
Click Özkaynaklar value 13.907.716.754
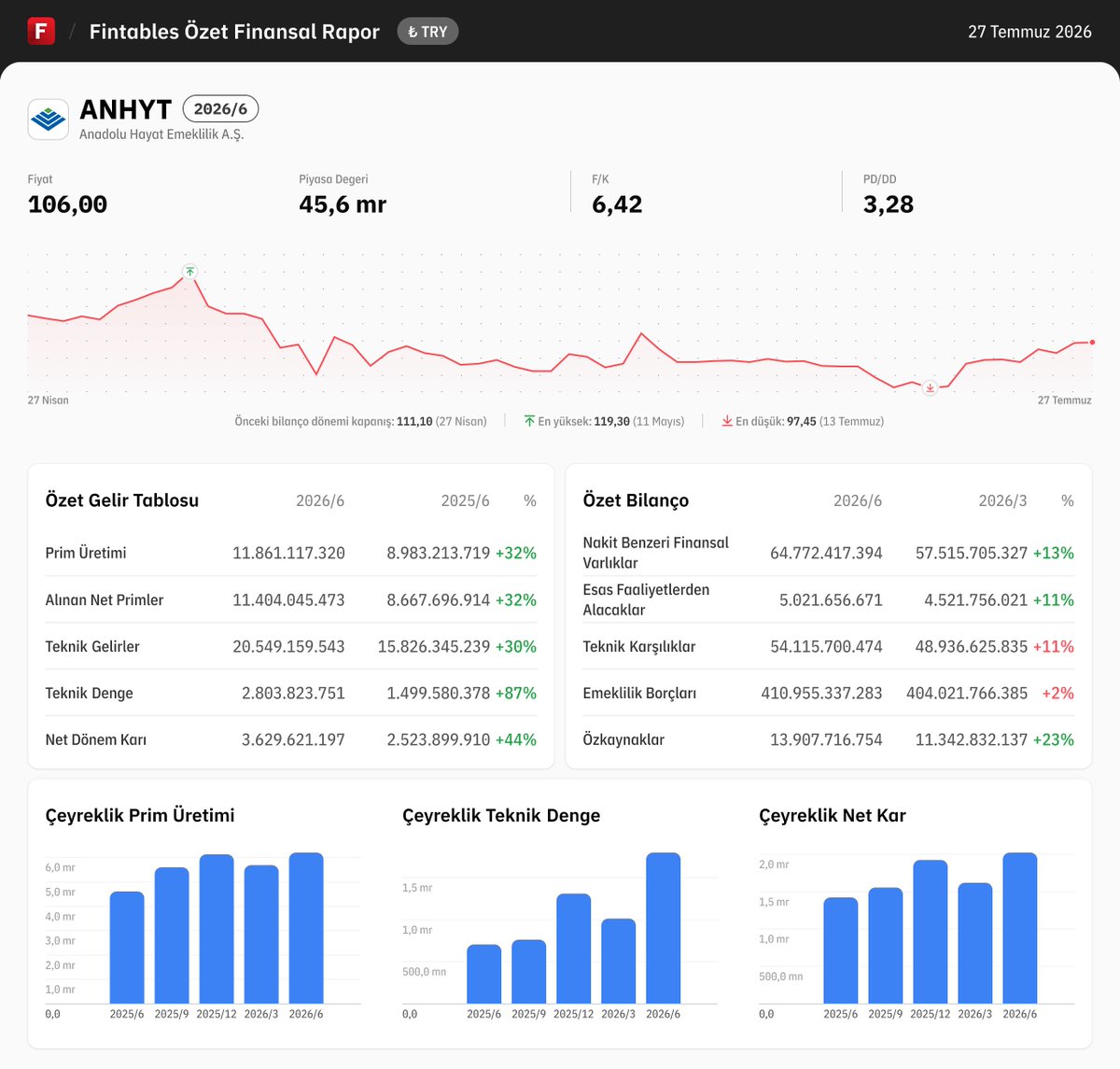click(x=826, y=739)
